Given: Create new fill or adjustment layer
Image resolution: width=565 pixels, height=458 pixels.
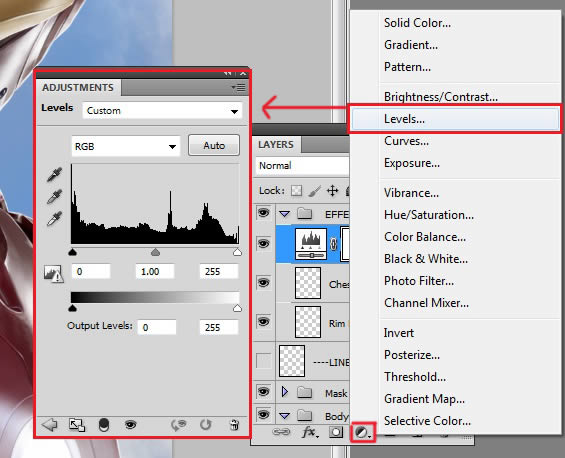Looking at the screenshot, I should pos(362,432).
